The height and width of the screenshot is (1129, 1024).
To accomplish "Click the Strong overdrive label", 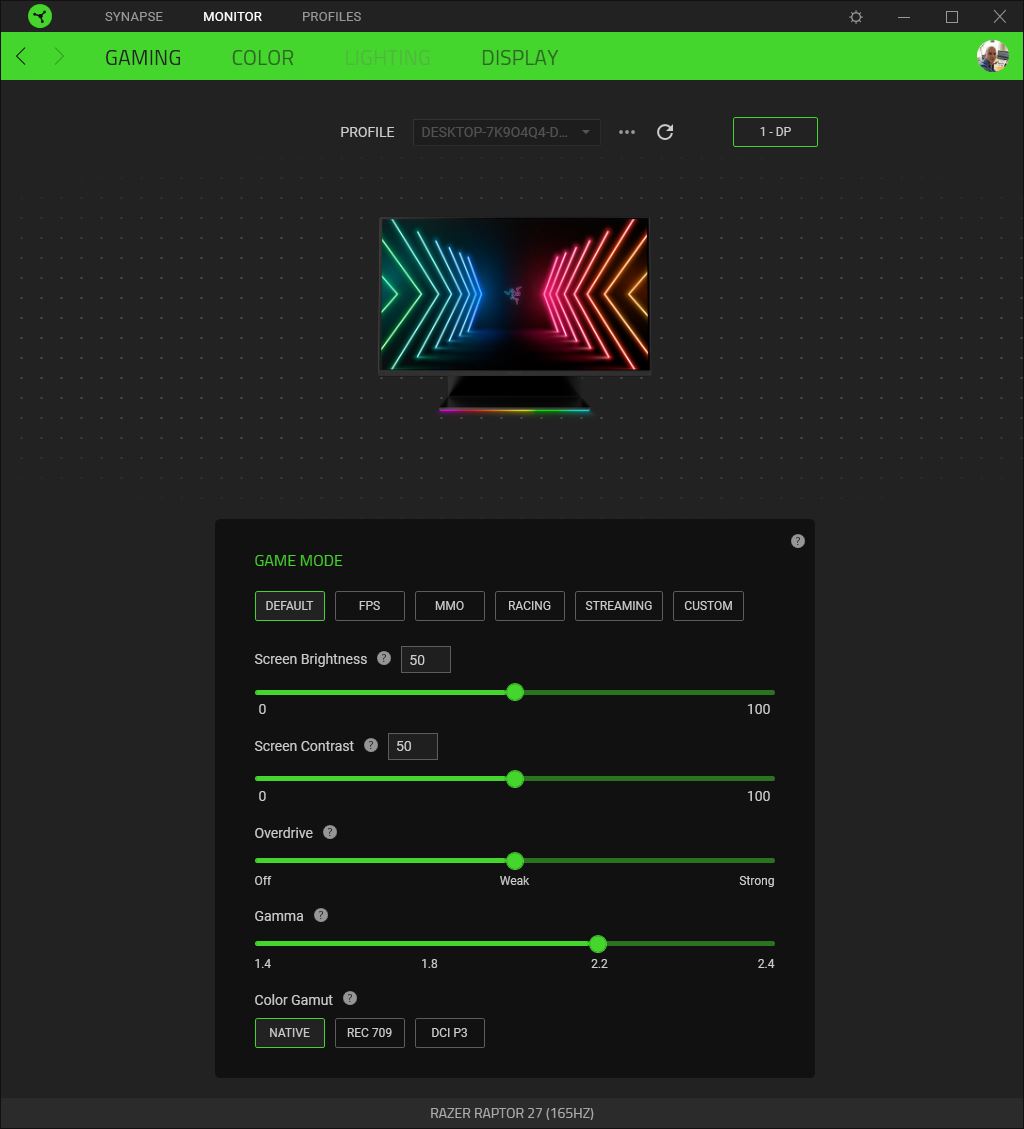I will point(756,881).
